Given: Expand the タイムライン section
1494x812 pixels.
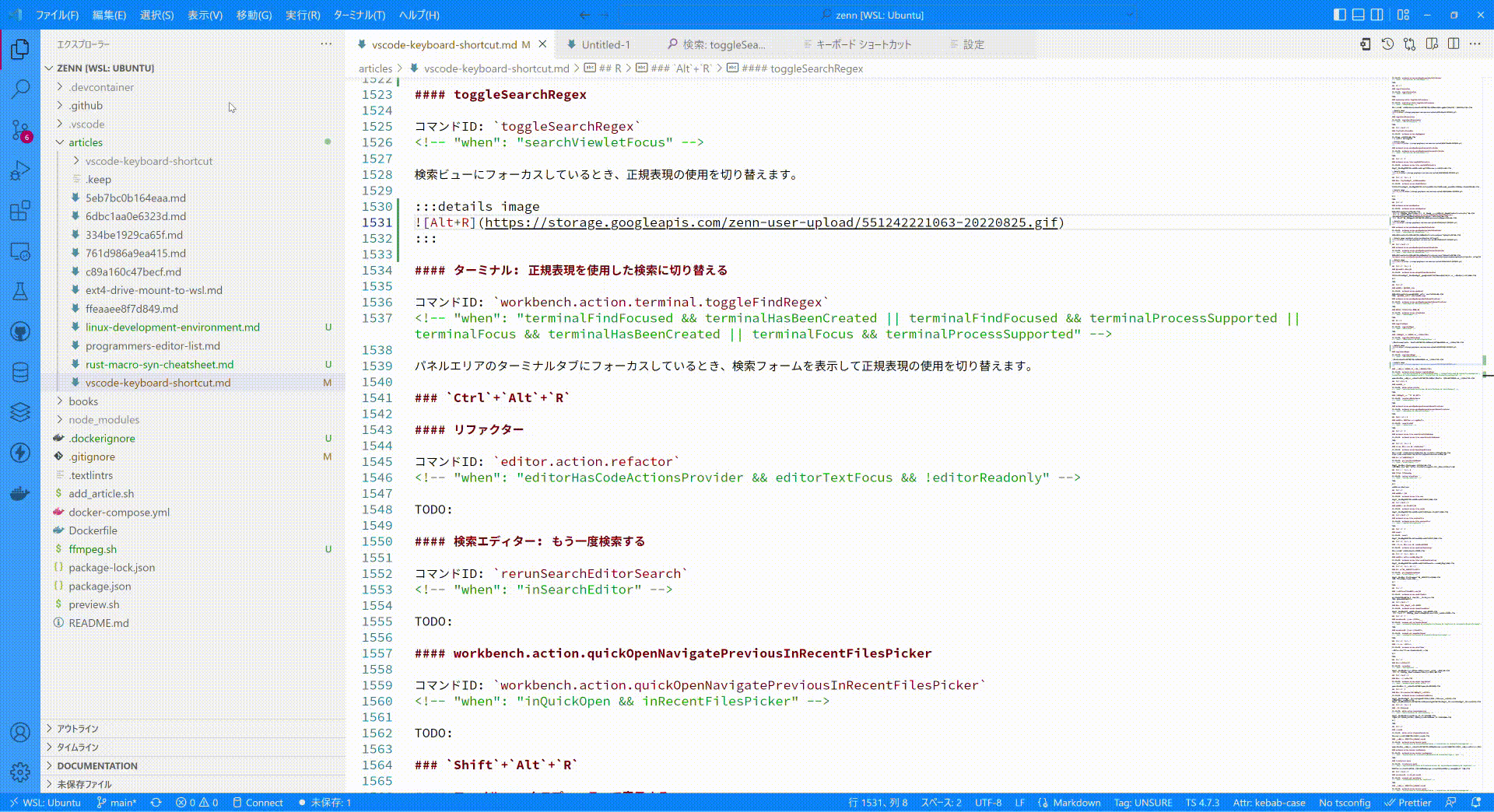Looking at the screenshot, I should click(x=193, y=747).
